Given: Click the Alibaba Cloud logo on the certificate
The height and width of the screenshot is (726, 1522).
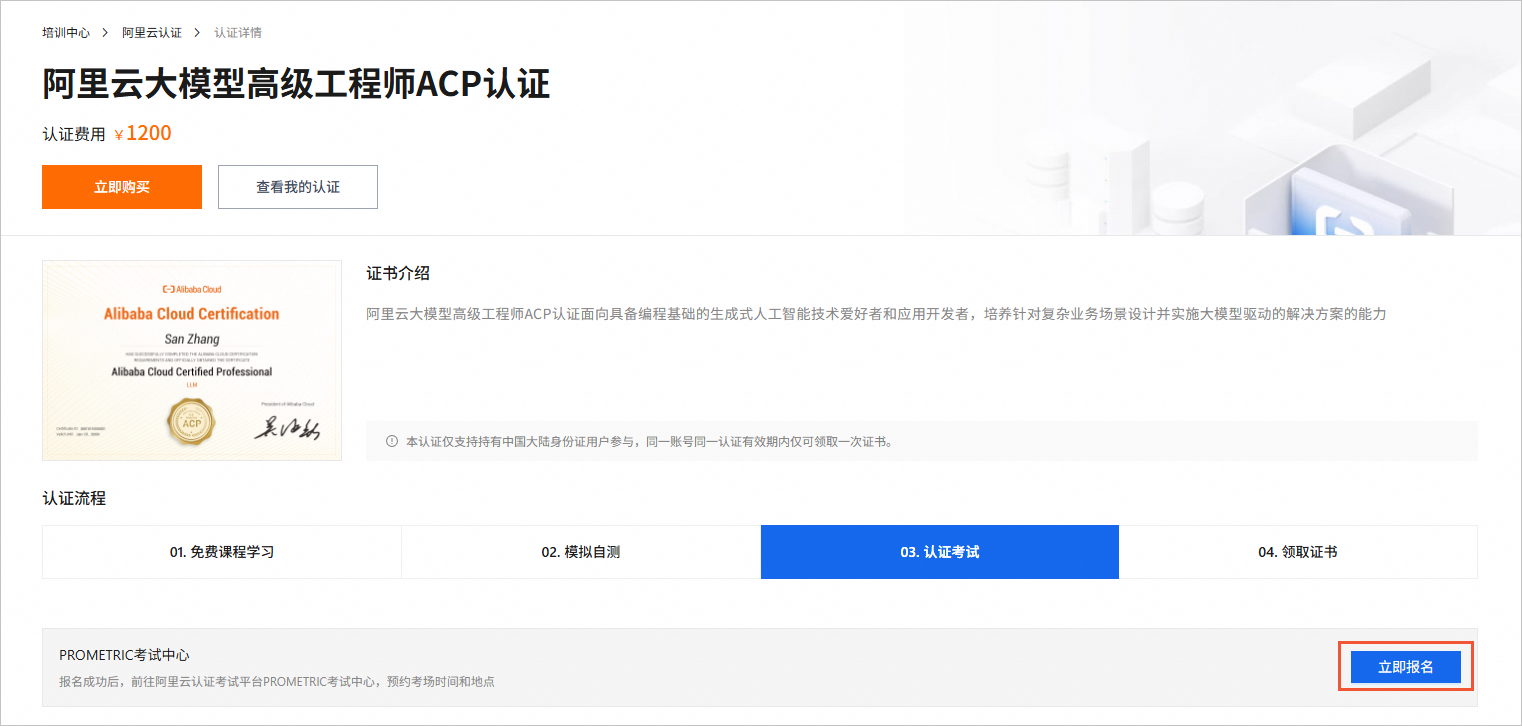Looking at the screenshot, I should pos(192,289).
